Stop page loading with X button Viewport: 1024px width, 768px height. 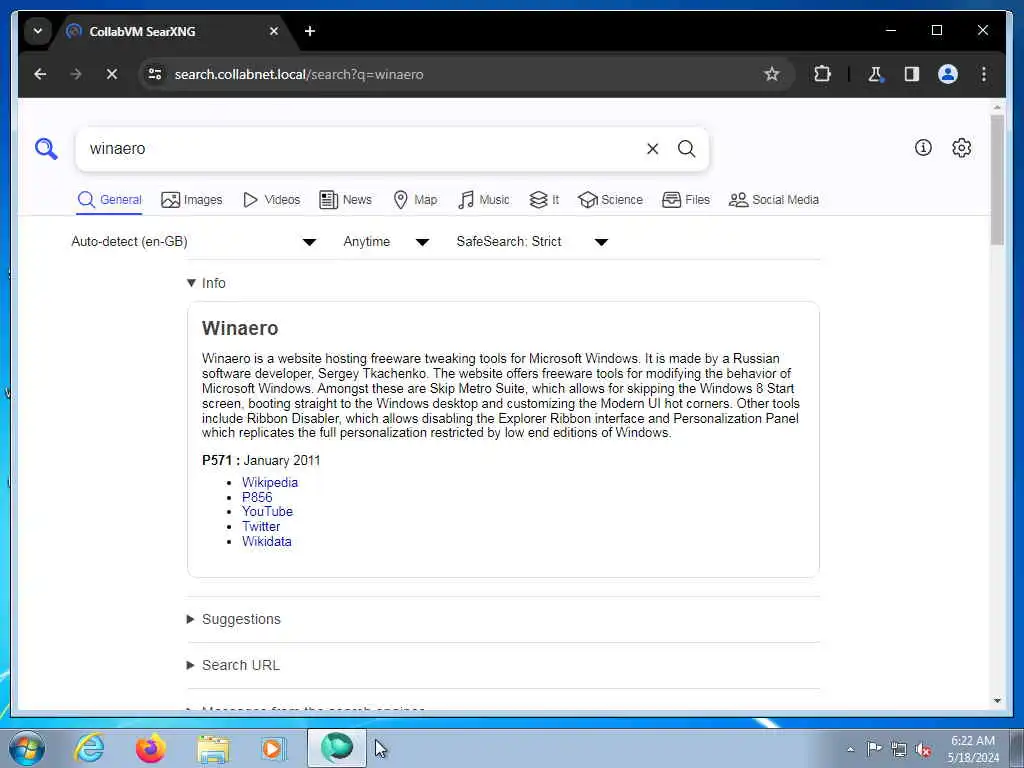[x=112, y=74]
